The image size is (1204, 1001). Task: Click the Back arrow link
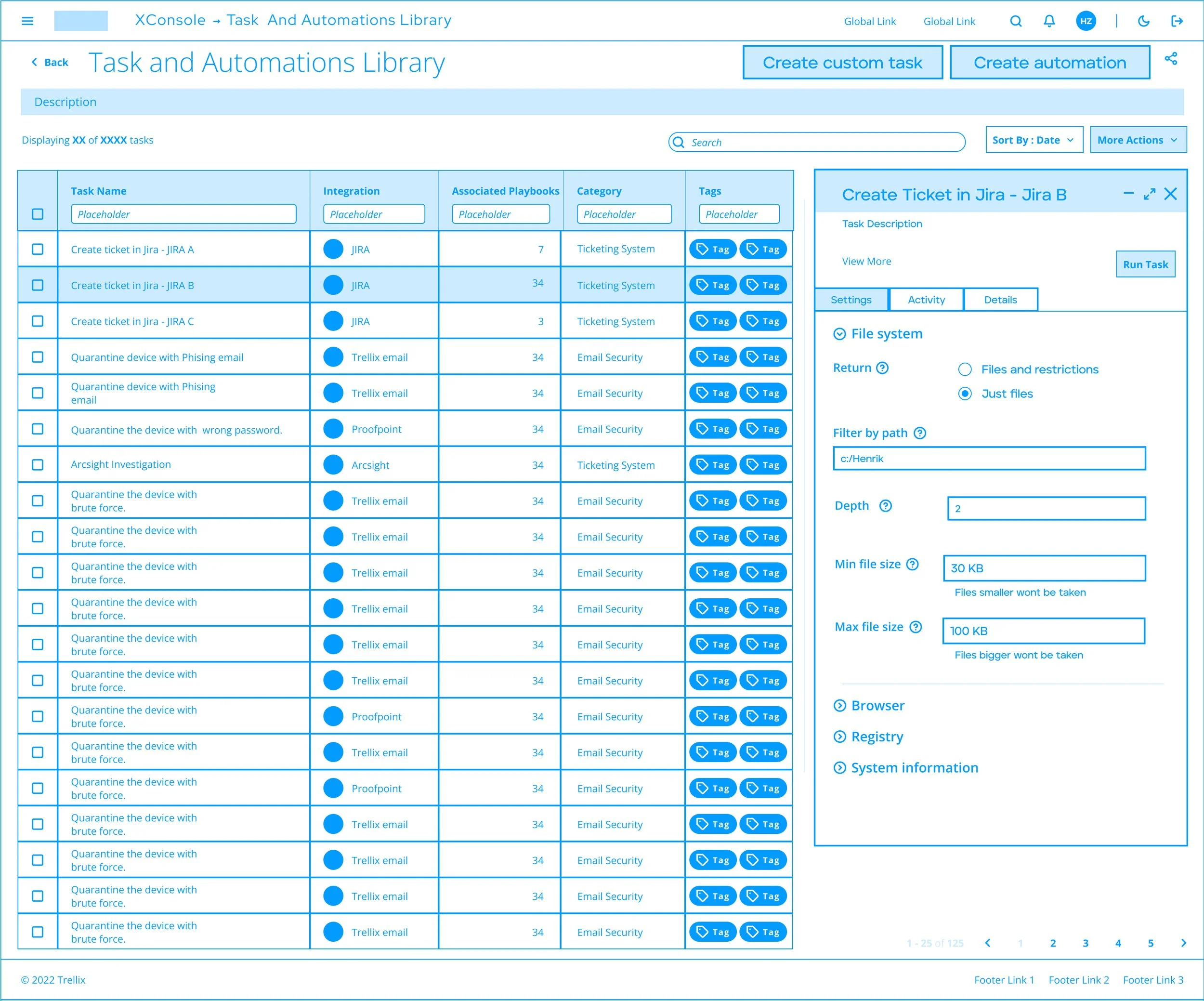[x=49, y=62]
